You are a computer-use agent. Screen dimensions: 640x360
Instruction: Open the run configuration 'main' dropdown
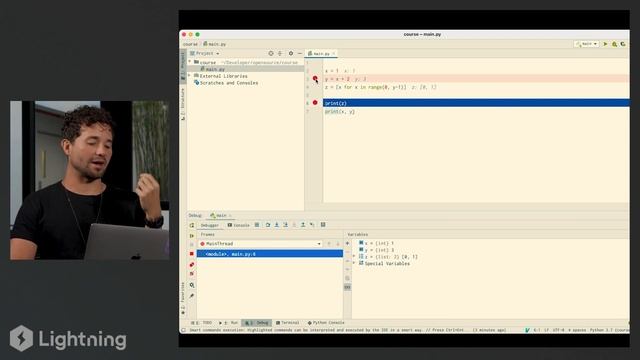click(x=587, y=44)
